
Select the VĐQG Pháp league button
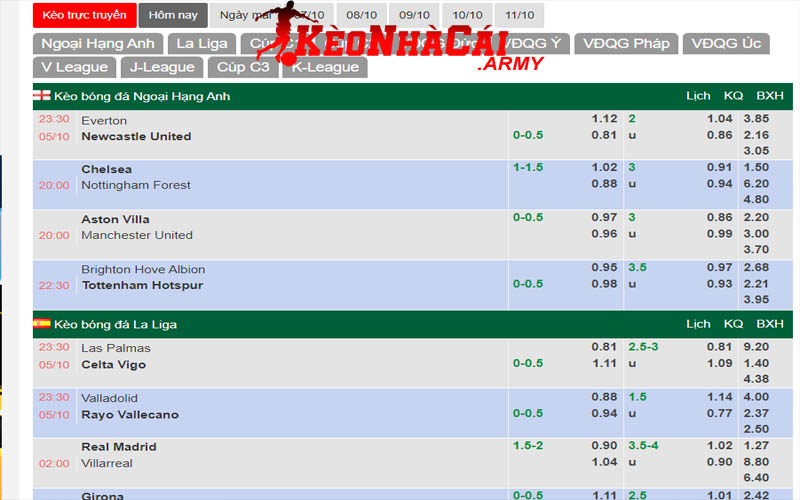(x=627, y=43)
